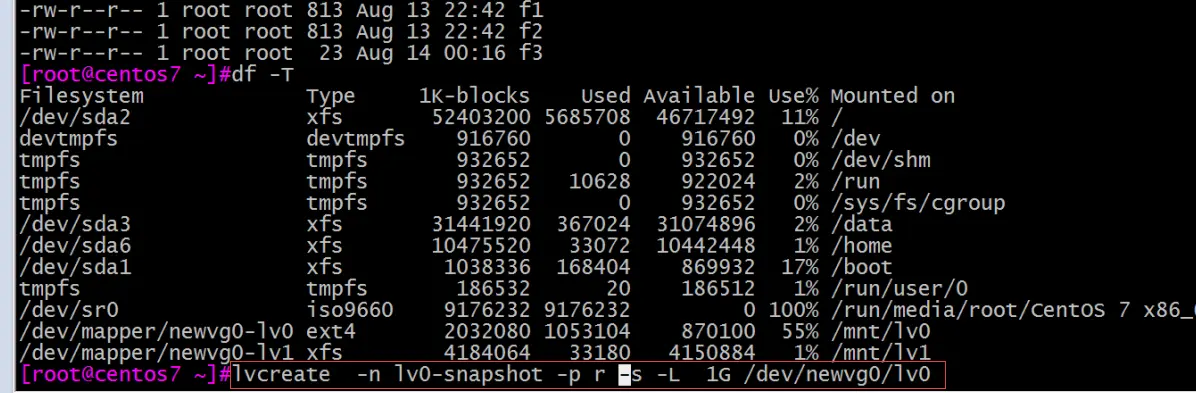Click the Type column header
Image resolution: width=1196 pixels, height=393 pixels.
(x=330, y=96)
